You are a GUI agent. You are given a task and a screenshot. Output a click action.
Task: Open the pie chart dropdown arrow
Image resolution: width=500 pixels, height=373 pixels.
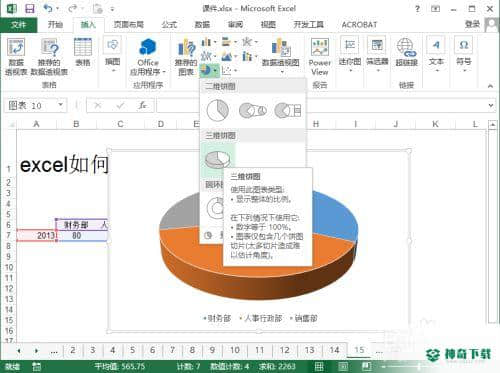click(x=215, y=70)
